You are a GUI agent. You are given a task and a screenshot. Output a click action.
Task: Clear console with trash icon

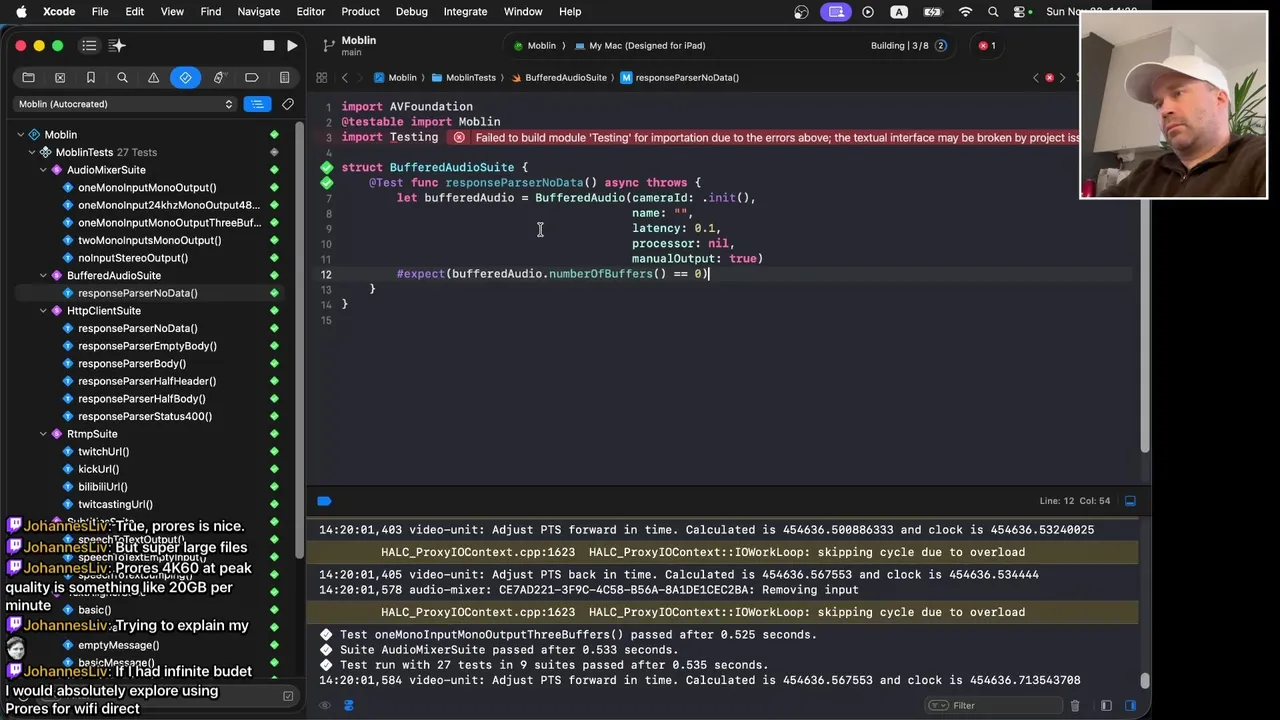tap(1075, 705)
